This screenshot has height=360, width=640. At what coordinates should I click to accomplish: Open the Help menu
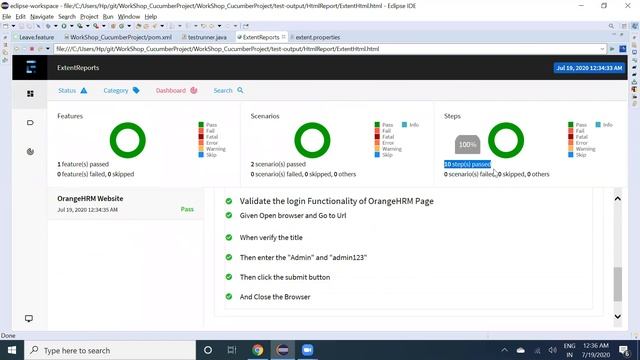click(x=151, y=17)
